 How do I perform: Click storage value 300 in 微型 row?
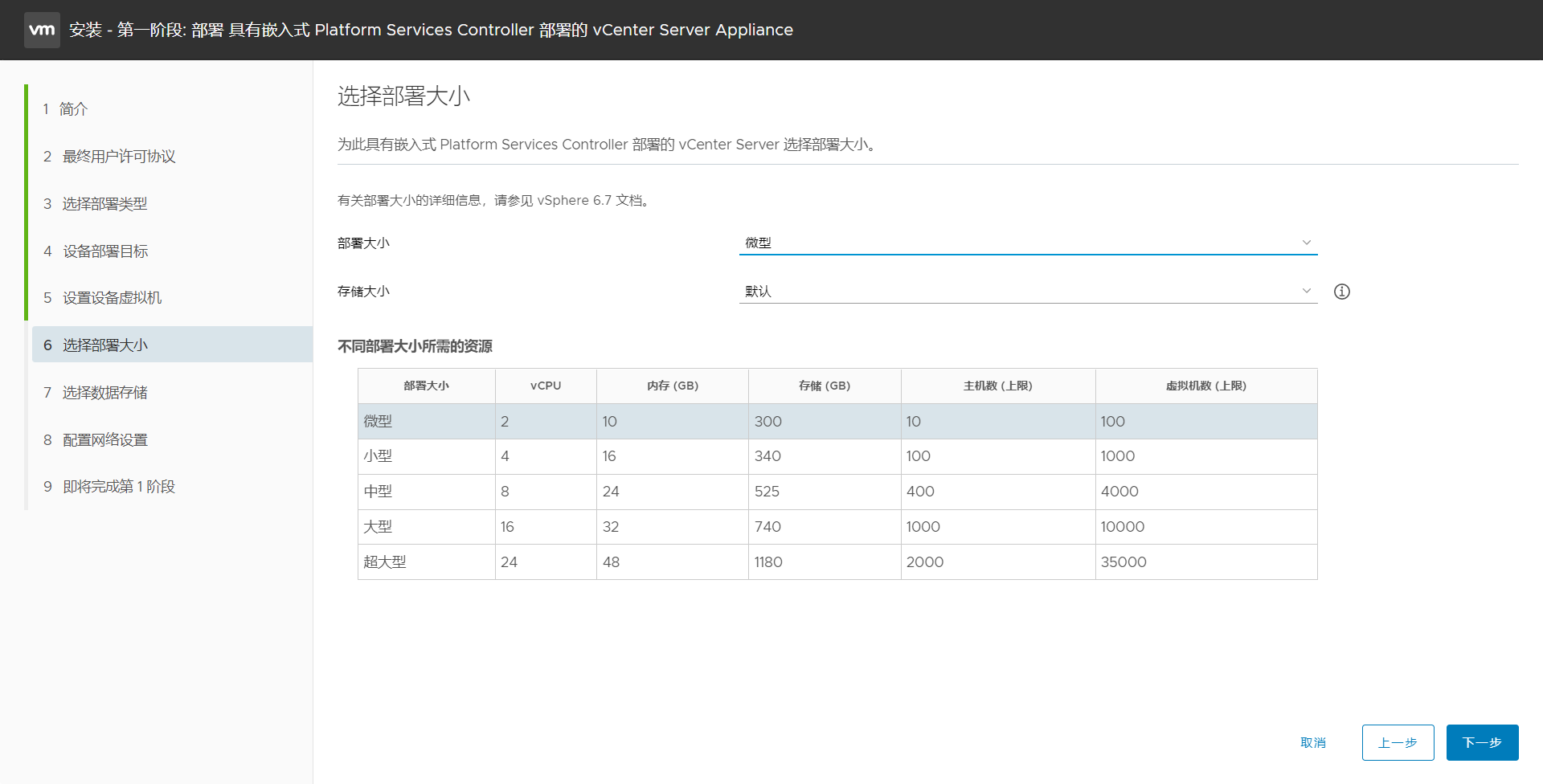(x=767, y=421)
